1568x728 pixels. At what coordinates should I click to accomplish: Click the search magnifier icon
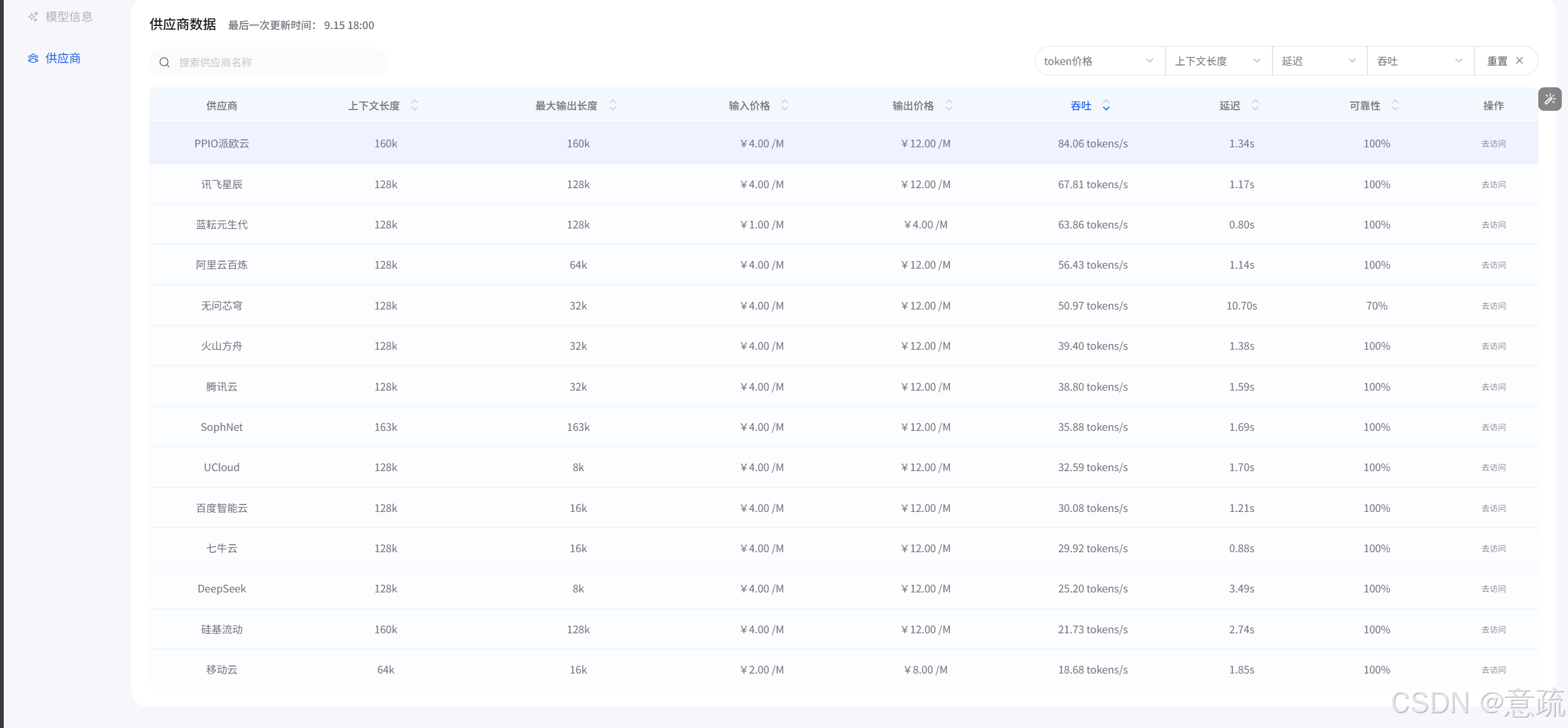click(165, 63)
